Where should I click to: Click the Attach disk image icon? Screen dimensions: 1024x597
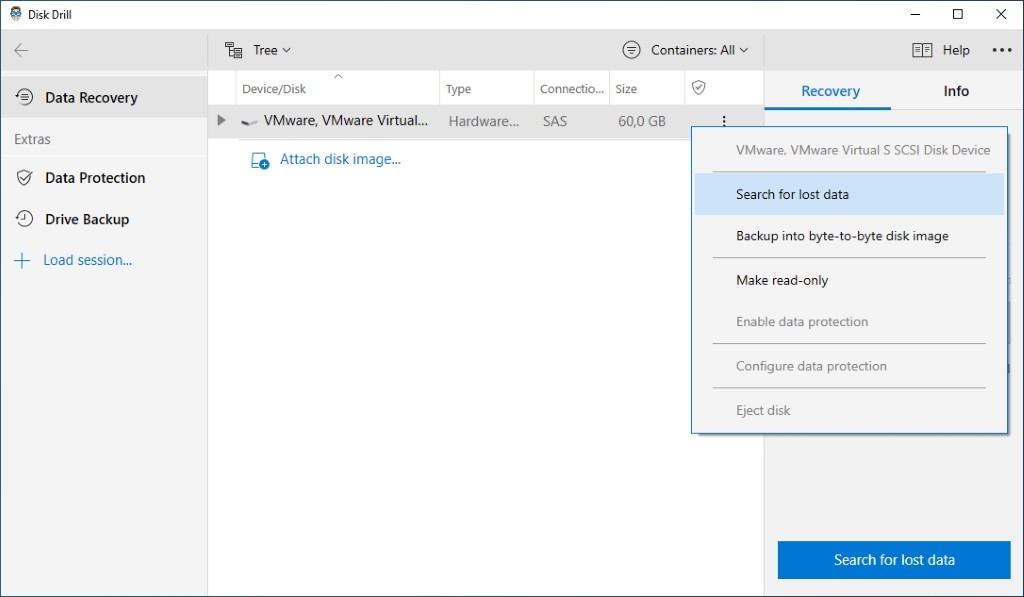[259, 160]
